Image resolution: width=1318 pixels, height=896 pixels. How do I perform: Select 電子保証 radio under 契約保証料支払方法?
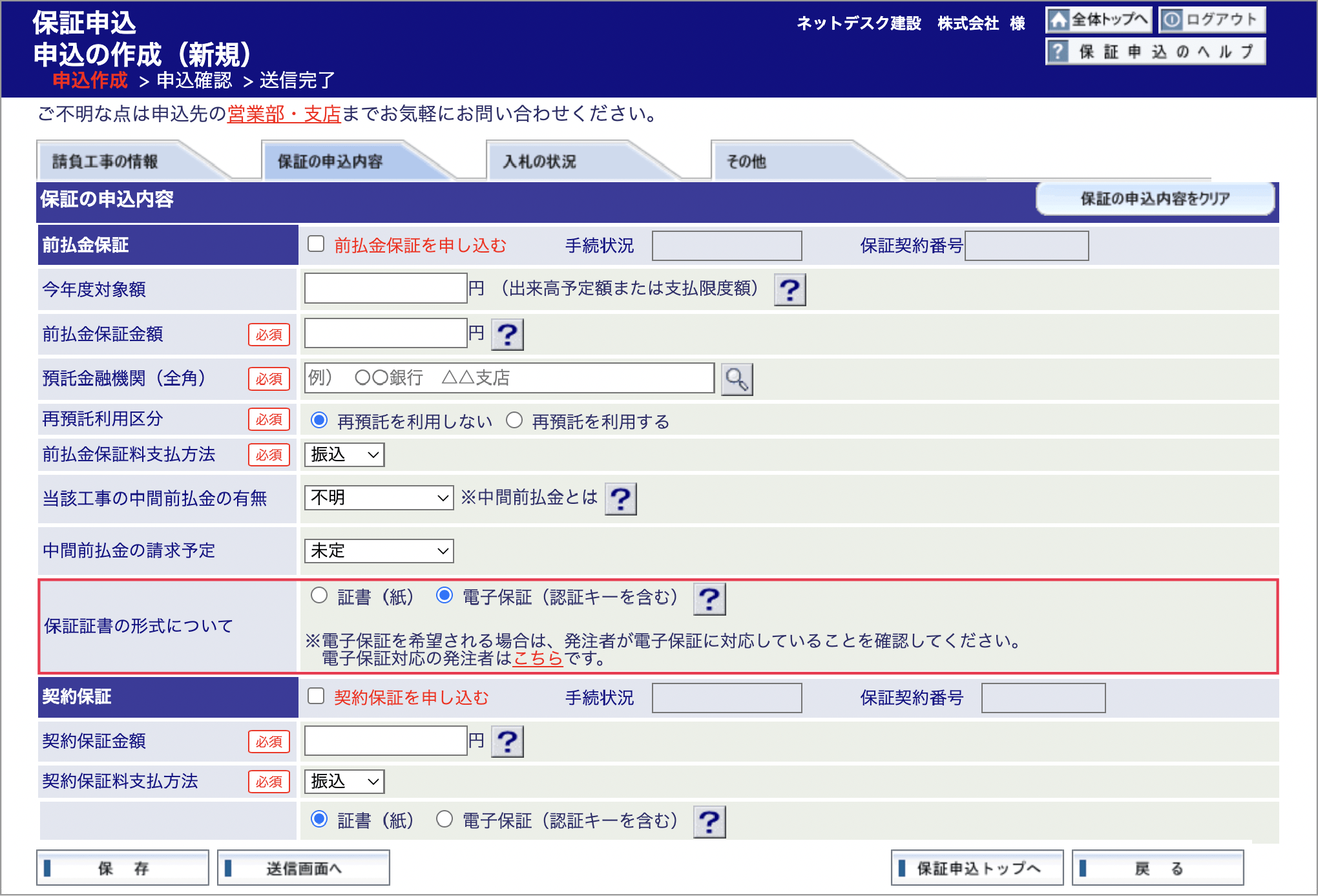(x=445, y=819)
